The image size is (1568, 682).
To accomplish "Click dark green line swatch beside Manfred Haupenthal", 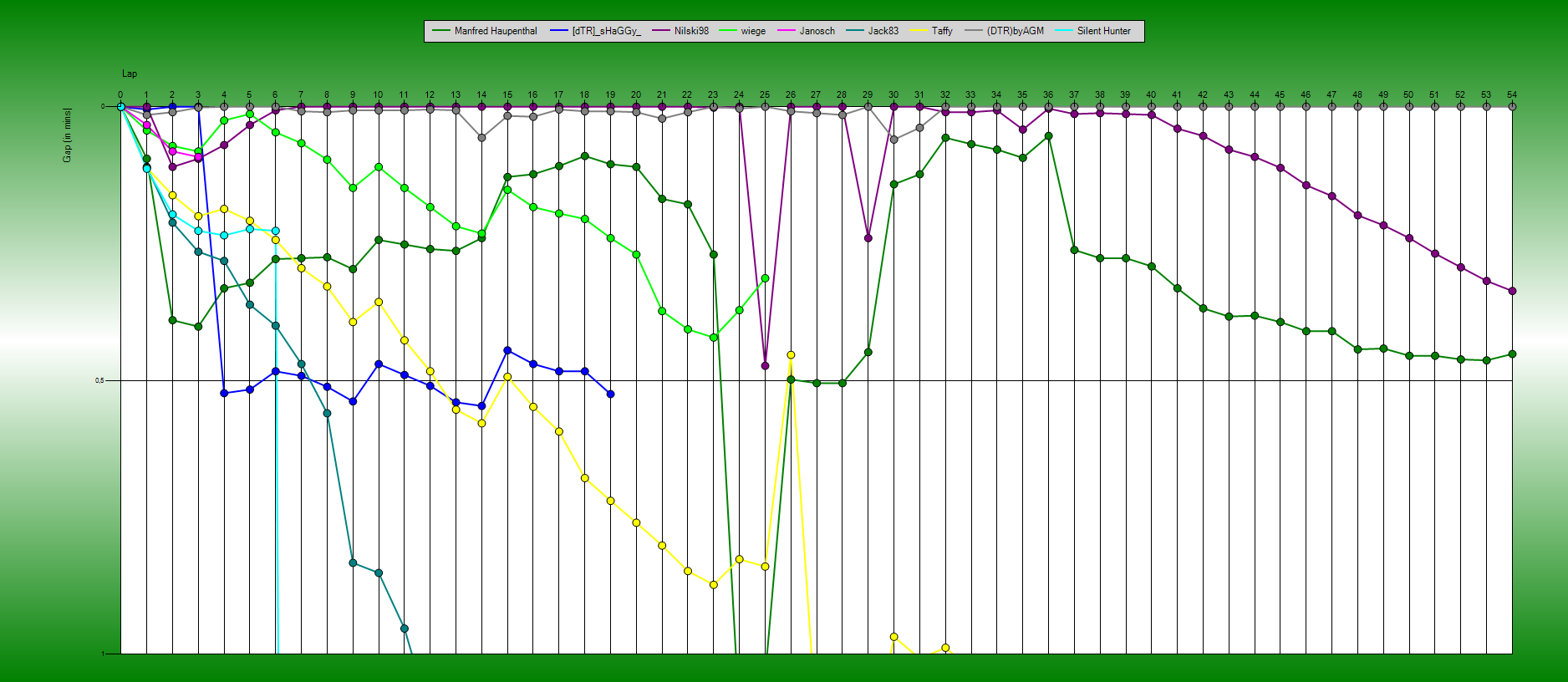I will tap(441, 31).
